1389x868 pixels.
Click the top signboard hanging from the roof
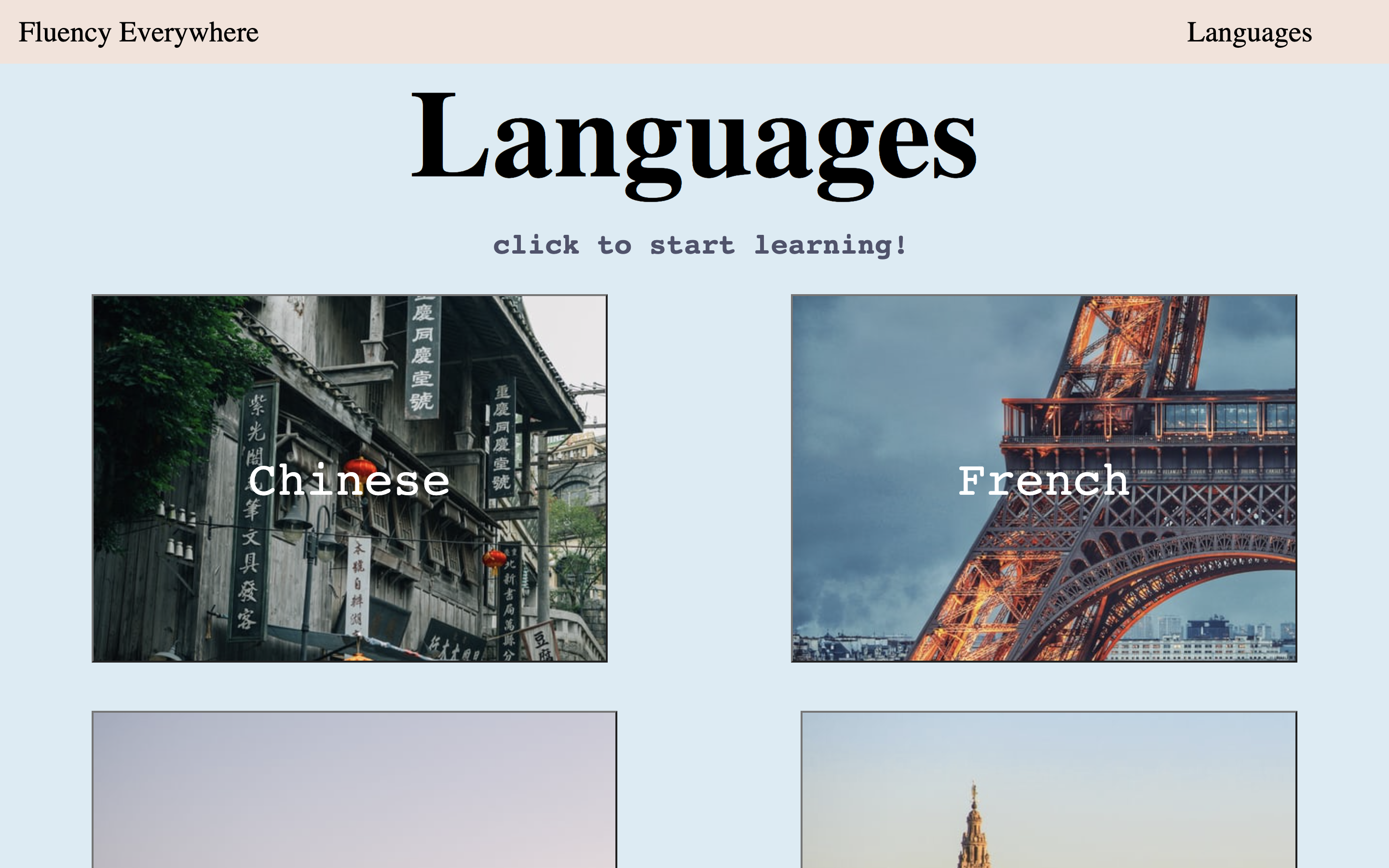[x=422, y=356]
